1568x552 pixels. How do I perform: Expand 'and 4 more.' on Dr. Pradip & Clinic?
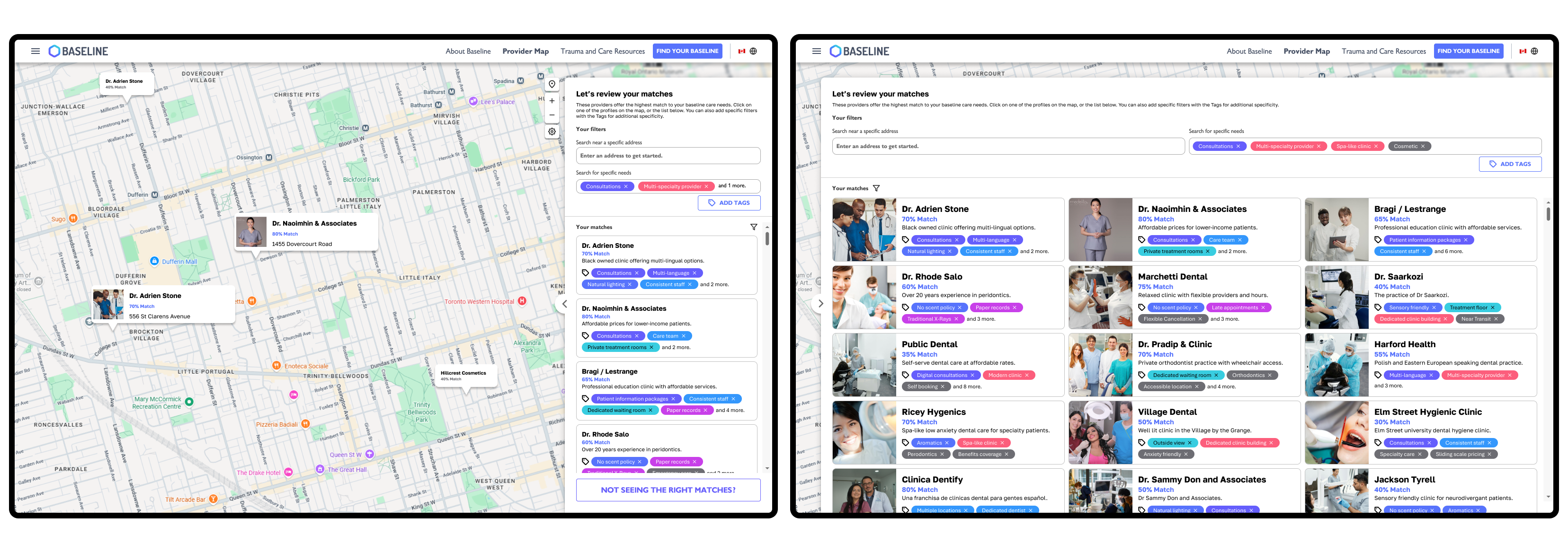point(1221,386)
